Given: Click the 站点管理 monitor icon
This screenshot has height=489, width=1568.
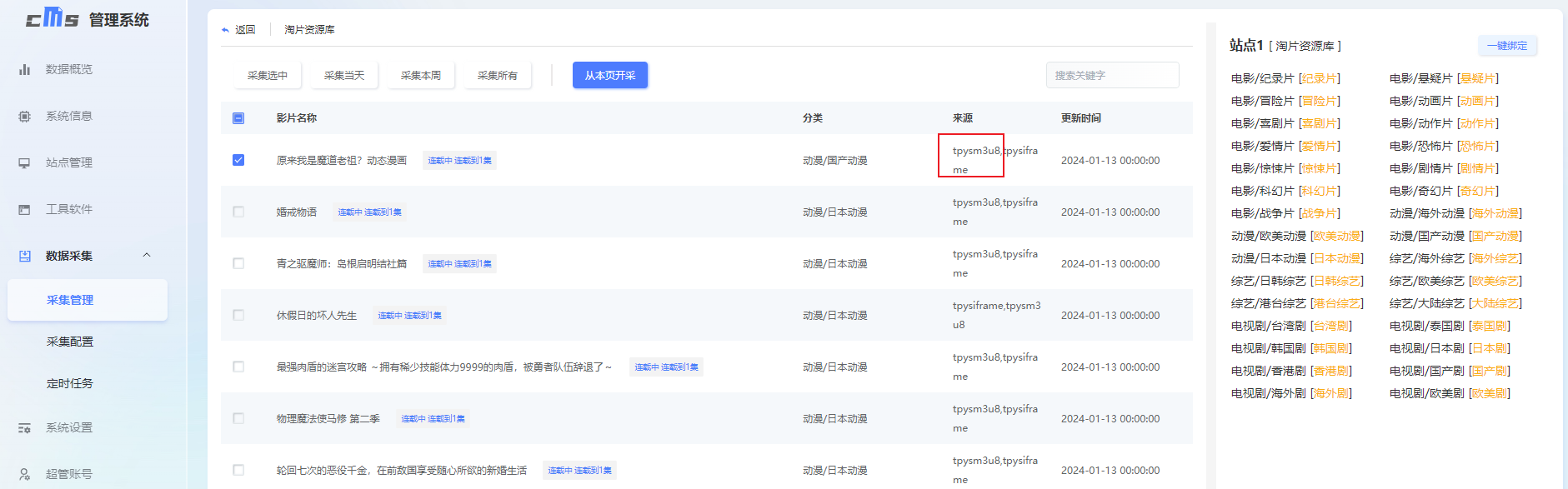Looking at the screenshot, I should coord(25,162).
